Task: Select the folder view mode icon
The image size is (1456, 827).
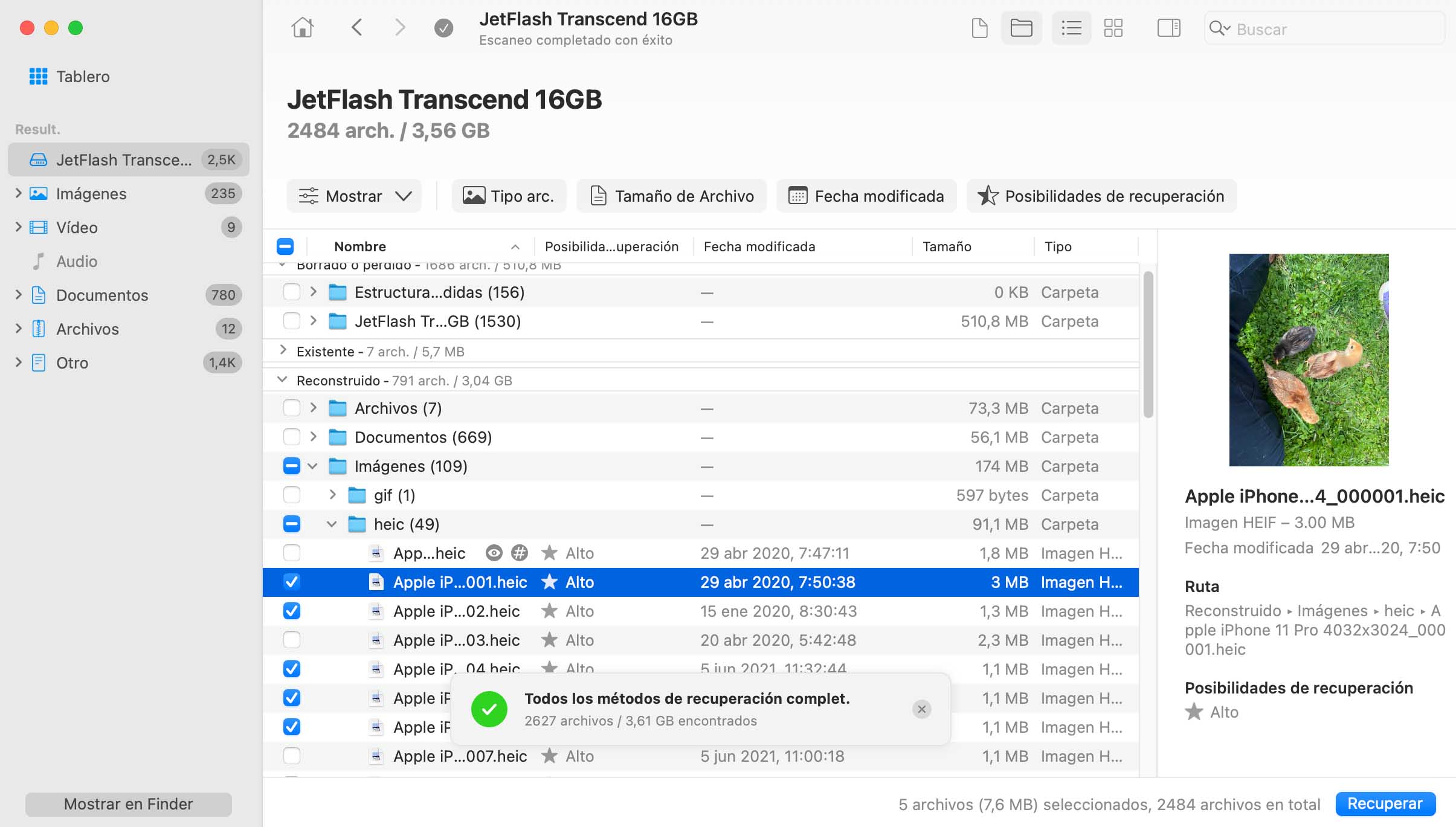Action: pyautogui.click(x=1021, y=28)
